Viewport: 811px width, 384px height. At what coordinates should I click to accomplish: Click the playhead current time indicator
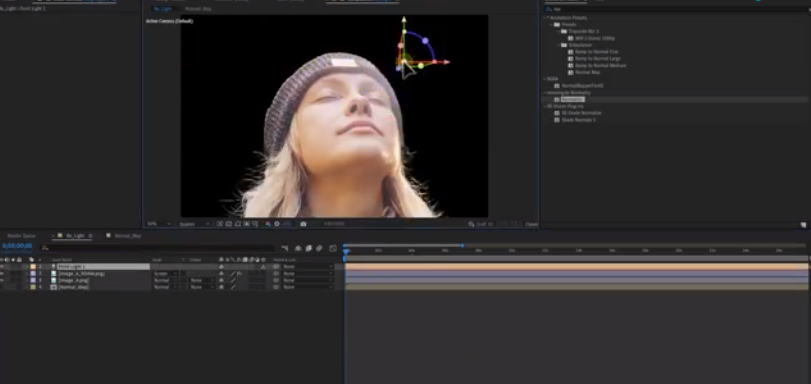(346, 251)
